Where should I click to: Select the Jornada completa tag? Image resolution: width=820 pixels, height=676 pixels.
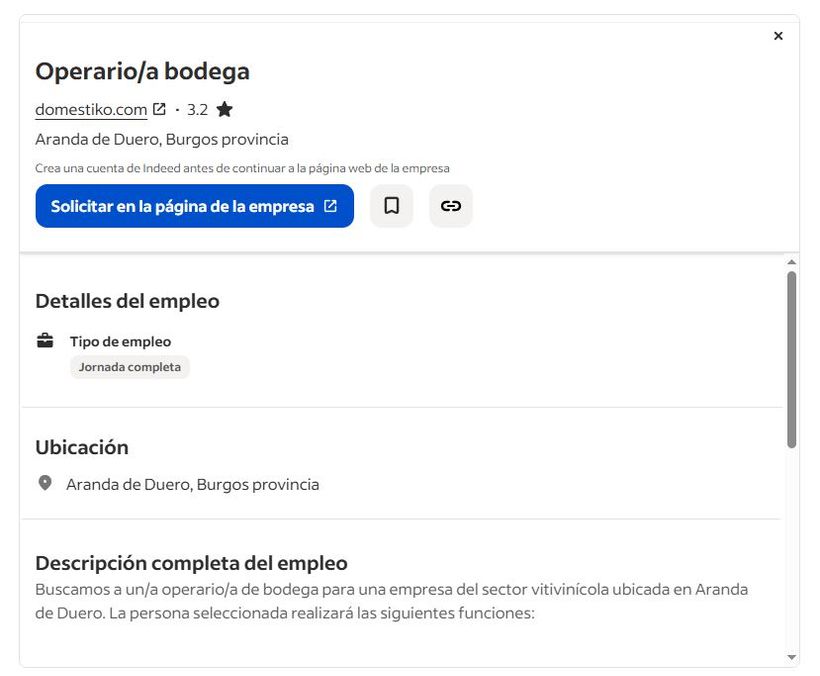coord(130,367)
